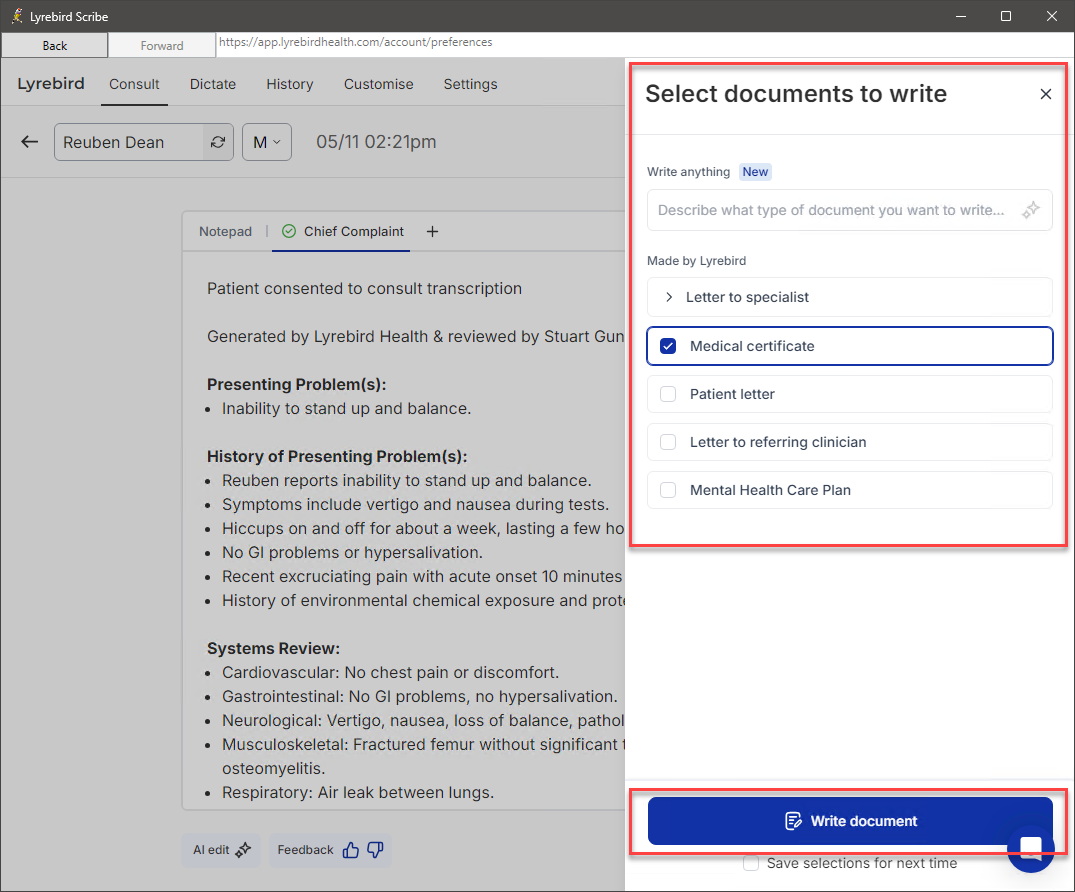The height and width of the screenshot is (892, 1075).
Task: Click the New badge beside Write anything
Action: coord(755,172)
